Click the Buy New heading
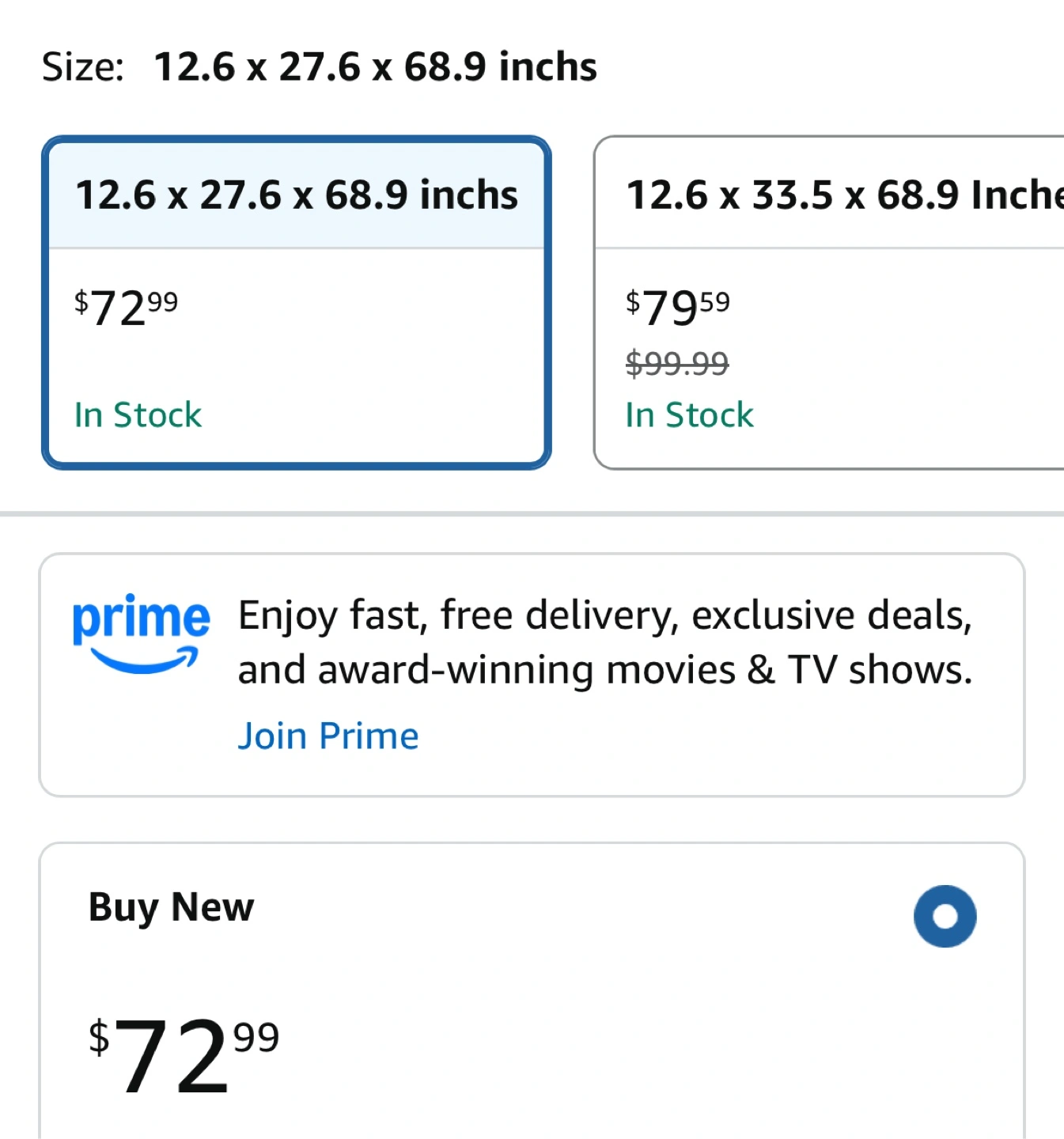 171,907
